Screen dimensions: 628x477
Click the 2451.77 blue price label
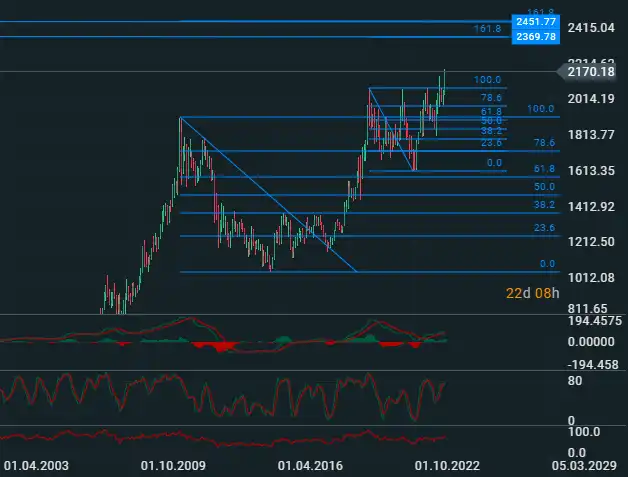point(535,21)
